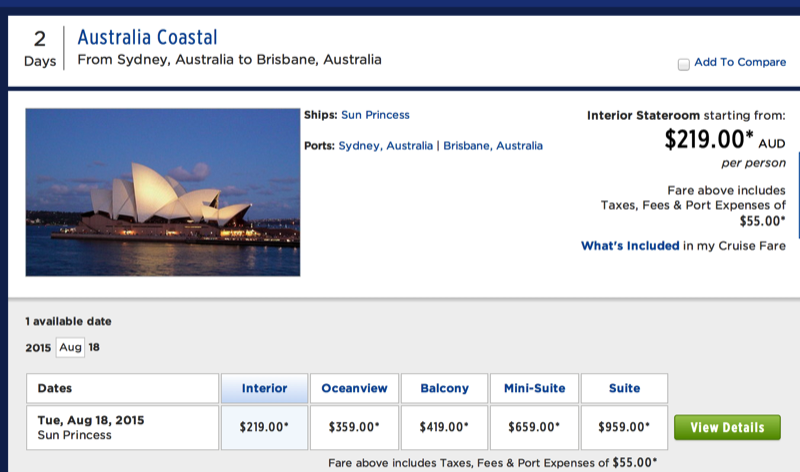The image size is (800, 472).
Task: Choose the $219.00 Interior fare
Action: [x=264, y=427]
